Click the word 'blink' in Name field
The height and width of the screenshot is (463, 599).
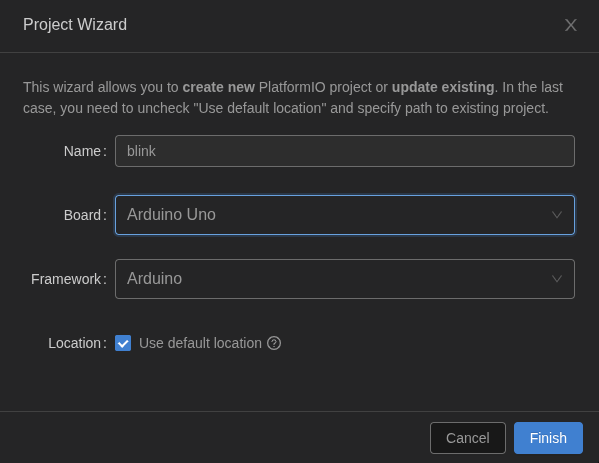141,151
